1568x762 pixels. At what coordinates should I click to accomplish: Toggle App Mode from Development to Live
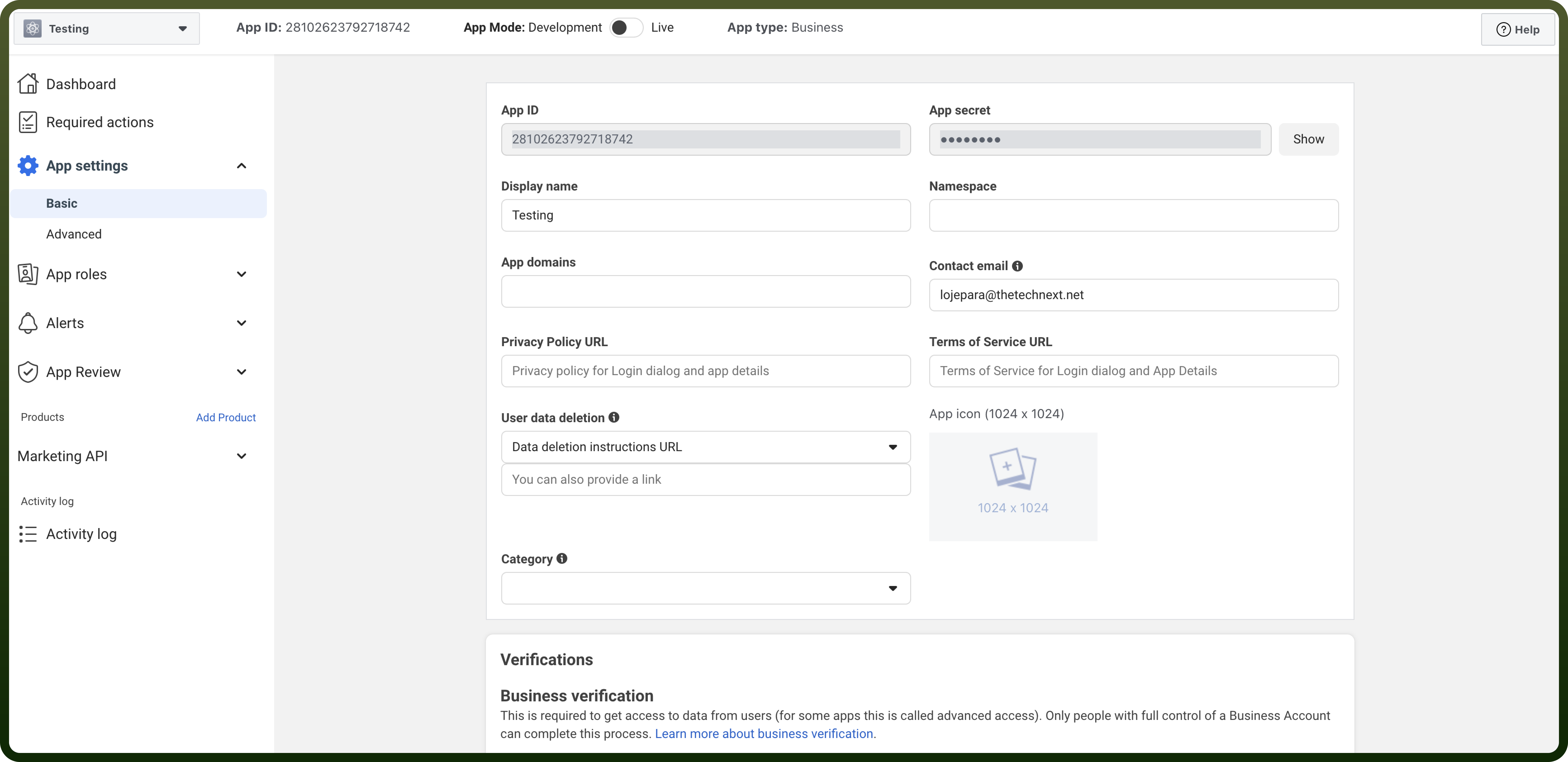coord(626,28)
